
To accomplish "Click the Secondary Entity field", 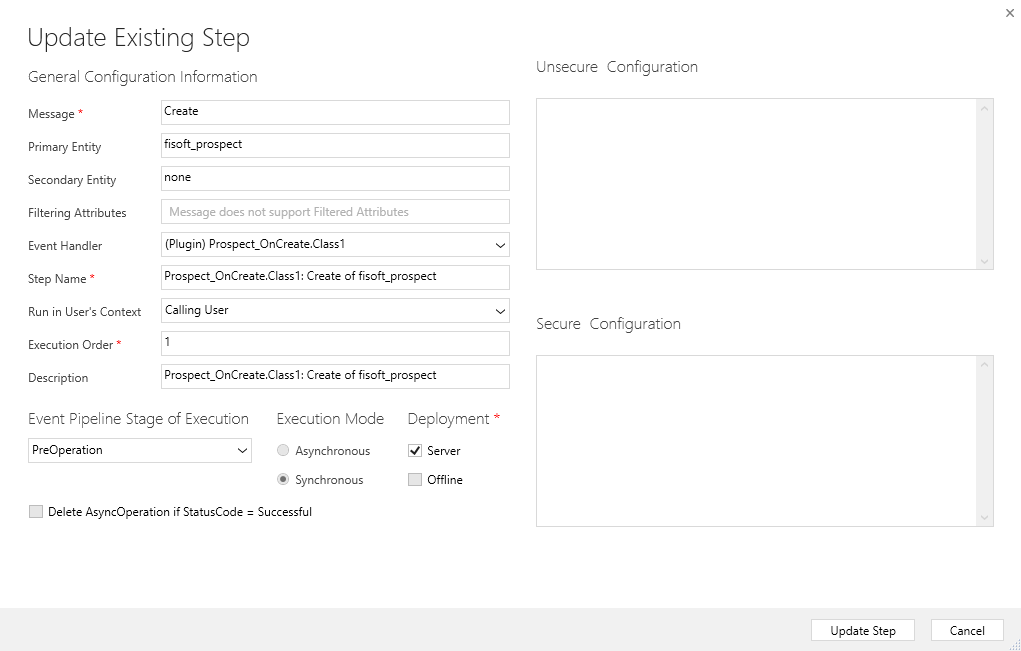I will [335, 178].
